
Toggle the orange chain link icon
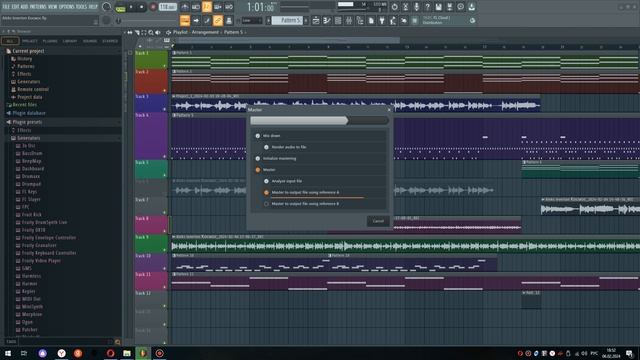[218, 20]
